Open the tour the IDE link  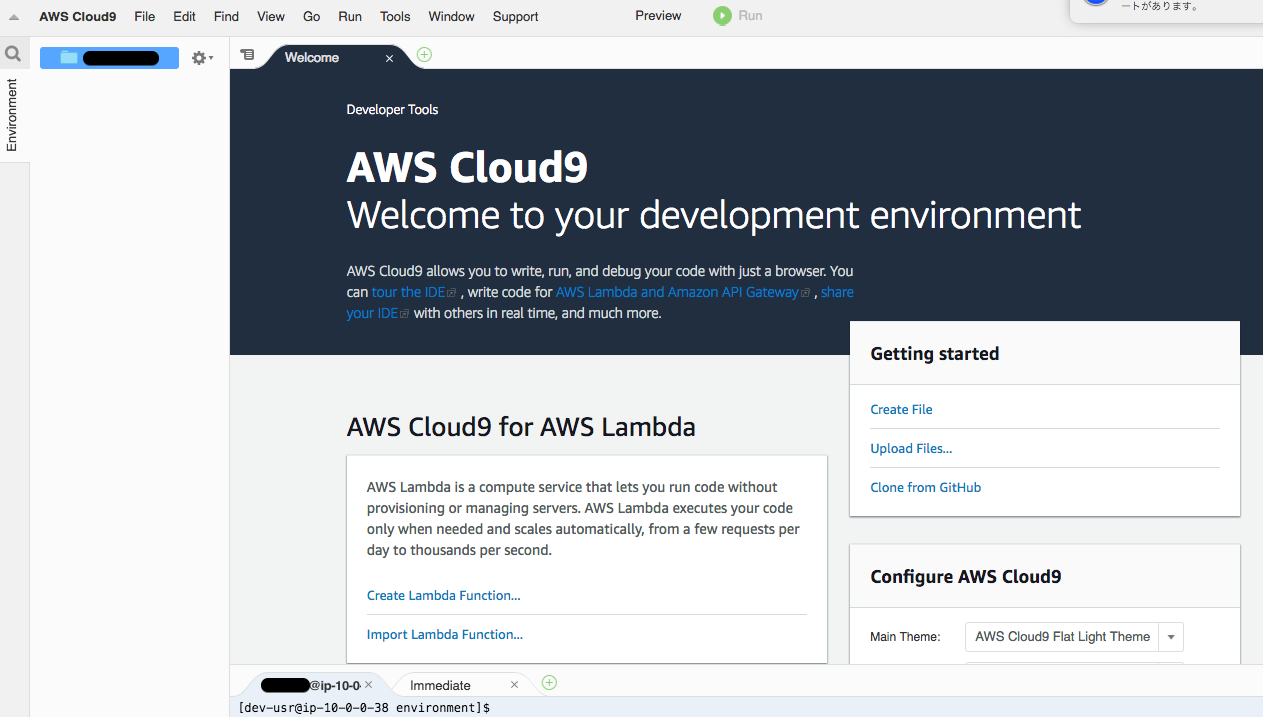point(409,291)
